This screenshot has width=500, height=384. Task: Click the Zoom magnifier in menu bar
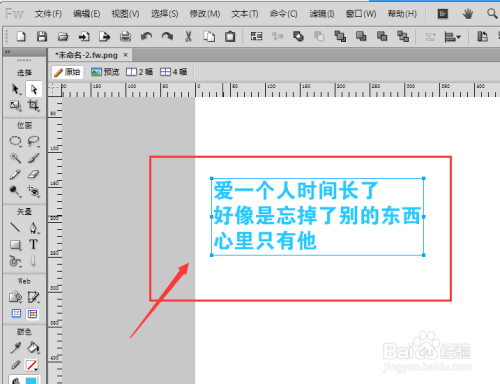(492, 14)
